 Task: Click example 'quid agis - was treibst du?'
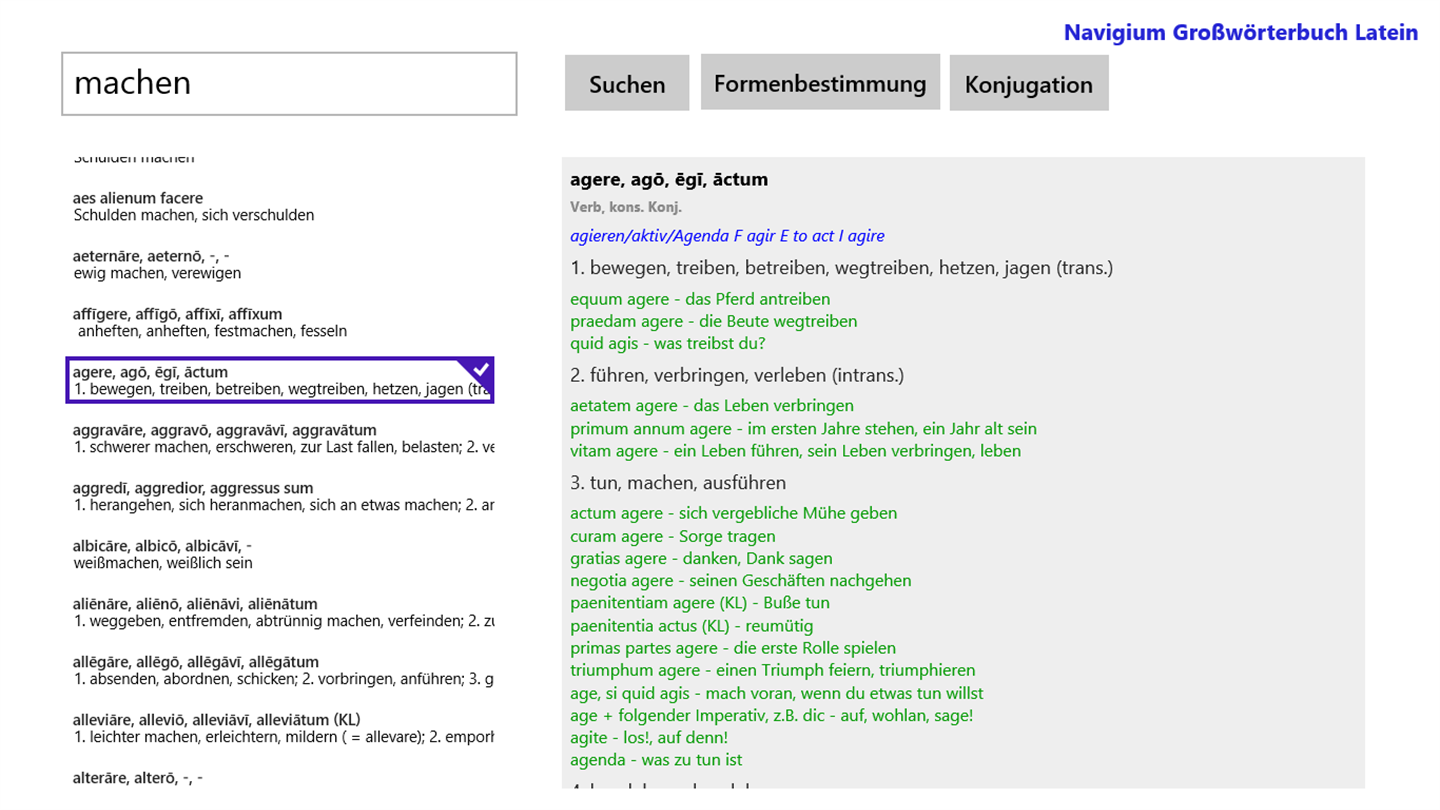[x=667, y=343]
